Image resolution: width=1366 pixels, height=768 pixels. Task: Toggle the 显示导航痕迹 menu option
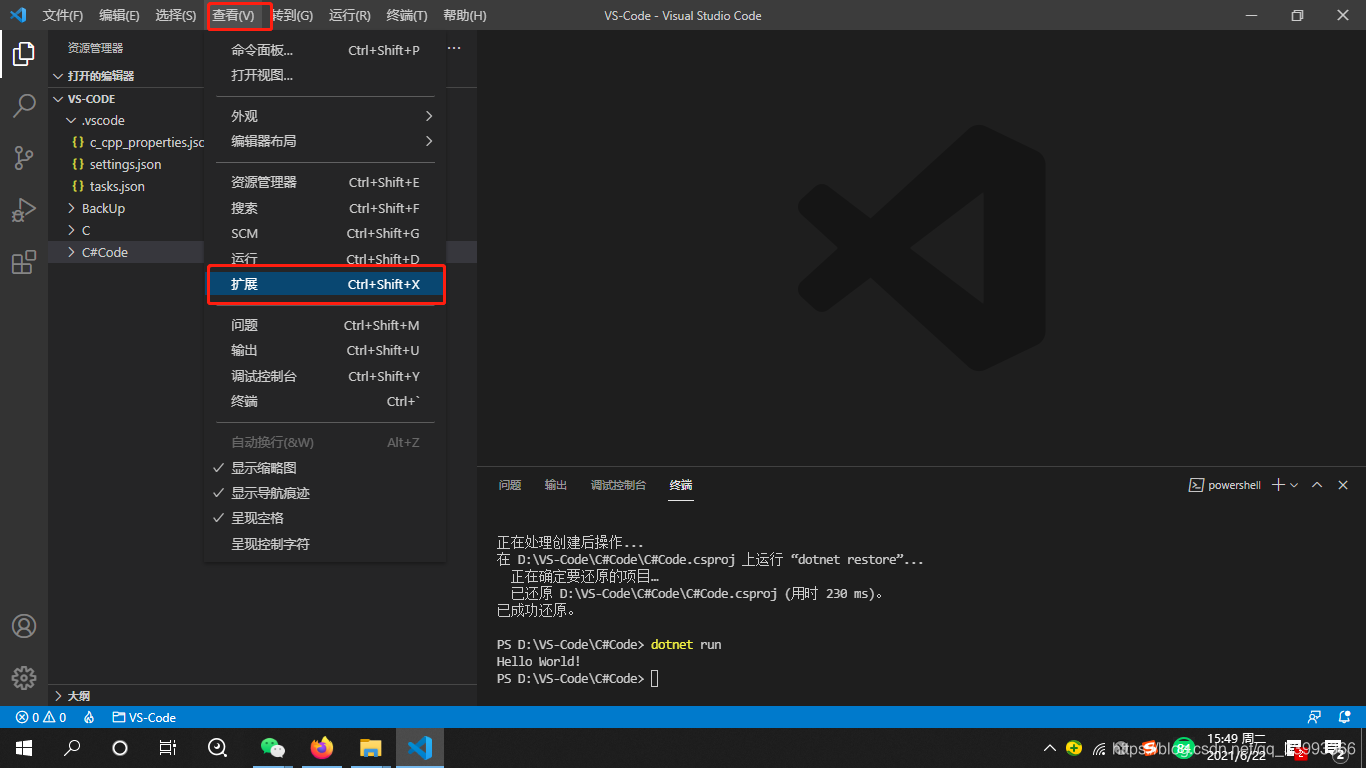click(x=325, y=493)
